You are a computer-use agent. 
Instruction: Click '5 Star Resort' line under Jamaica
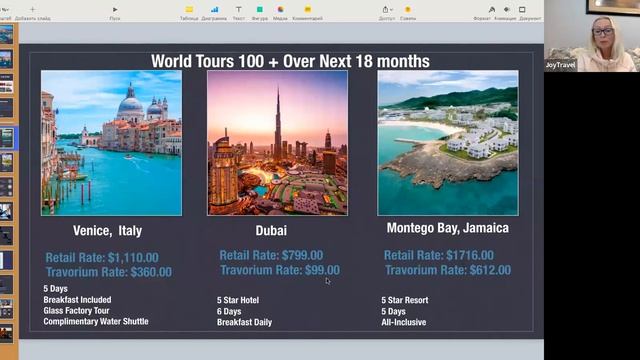pos(405,300)
